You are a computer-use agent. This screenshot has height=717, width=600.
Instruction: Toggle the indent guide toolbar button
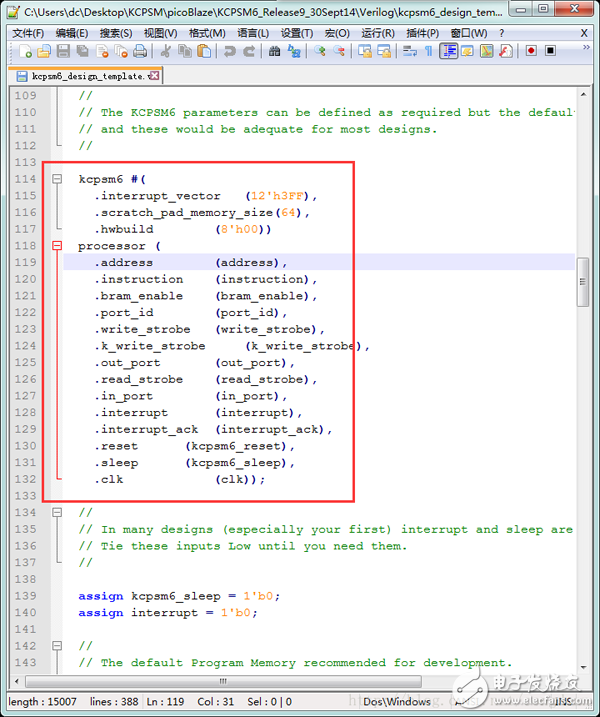click(449, 51)
